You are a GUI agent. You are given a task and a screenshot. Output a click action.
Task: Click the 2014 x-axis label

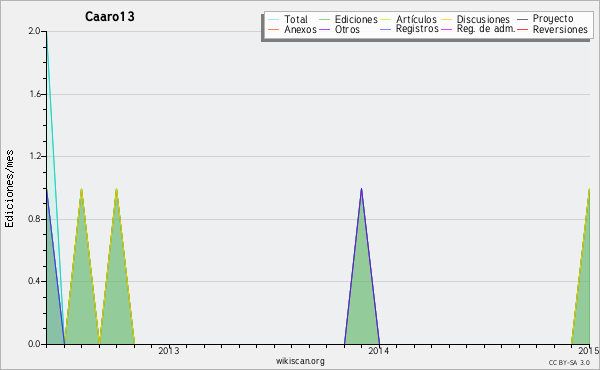point(378,351)
